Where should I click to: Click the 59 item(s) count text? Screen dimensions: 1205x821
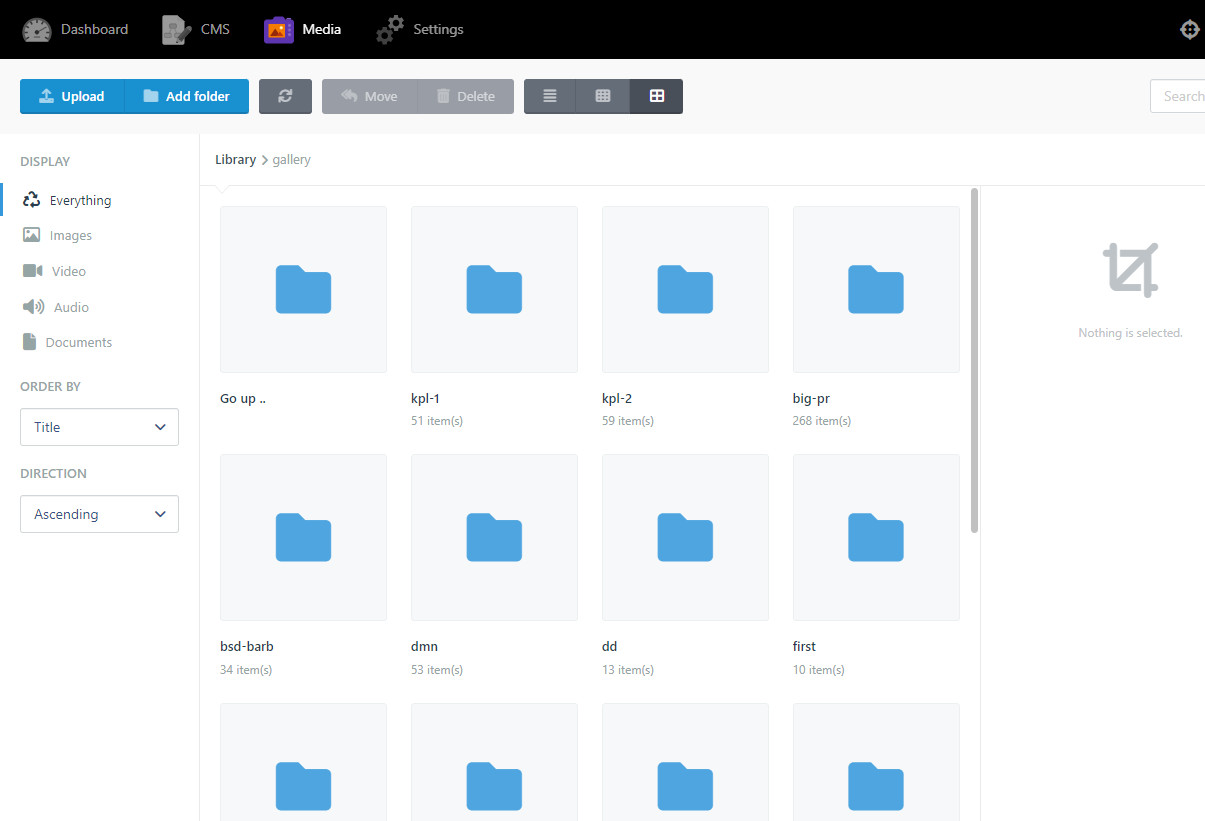point(628,421)
